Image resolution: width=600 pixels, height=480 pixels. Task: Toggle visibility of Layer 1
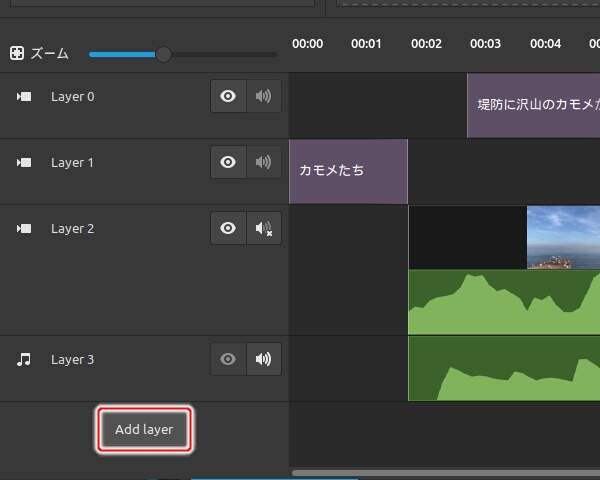pyautogui.click(x=228, y=163)
